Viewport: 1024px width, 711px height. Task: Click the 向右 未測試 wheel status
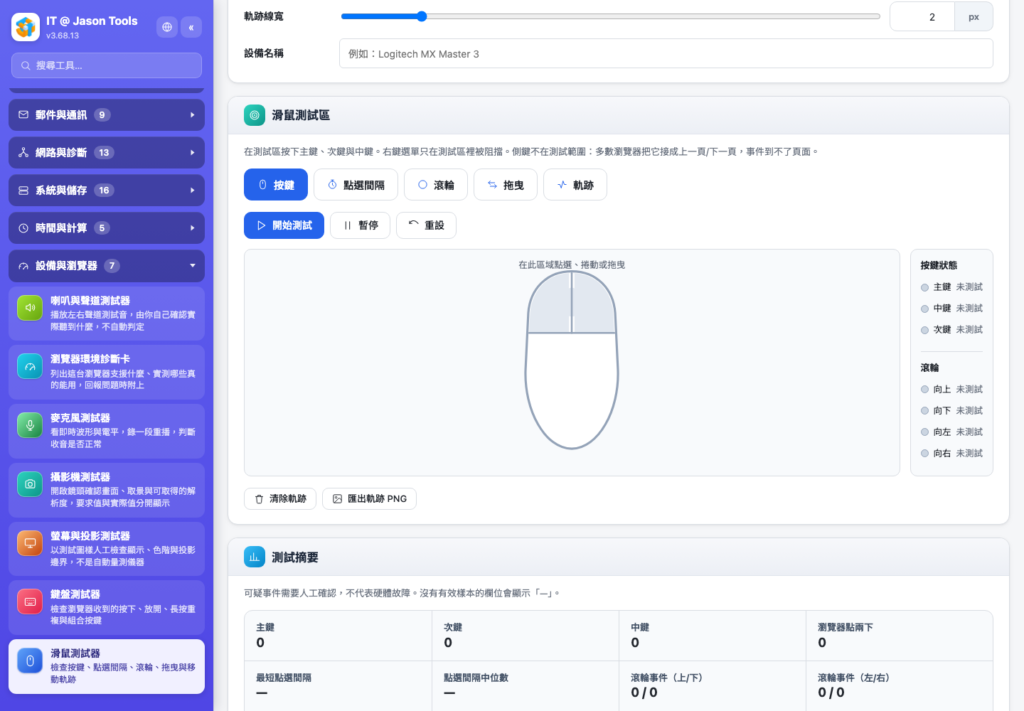(x=952, y=453)
